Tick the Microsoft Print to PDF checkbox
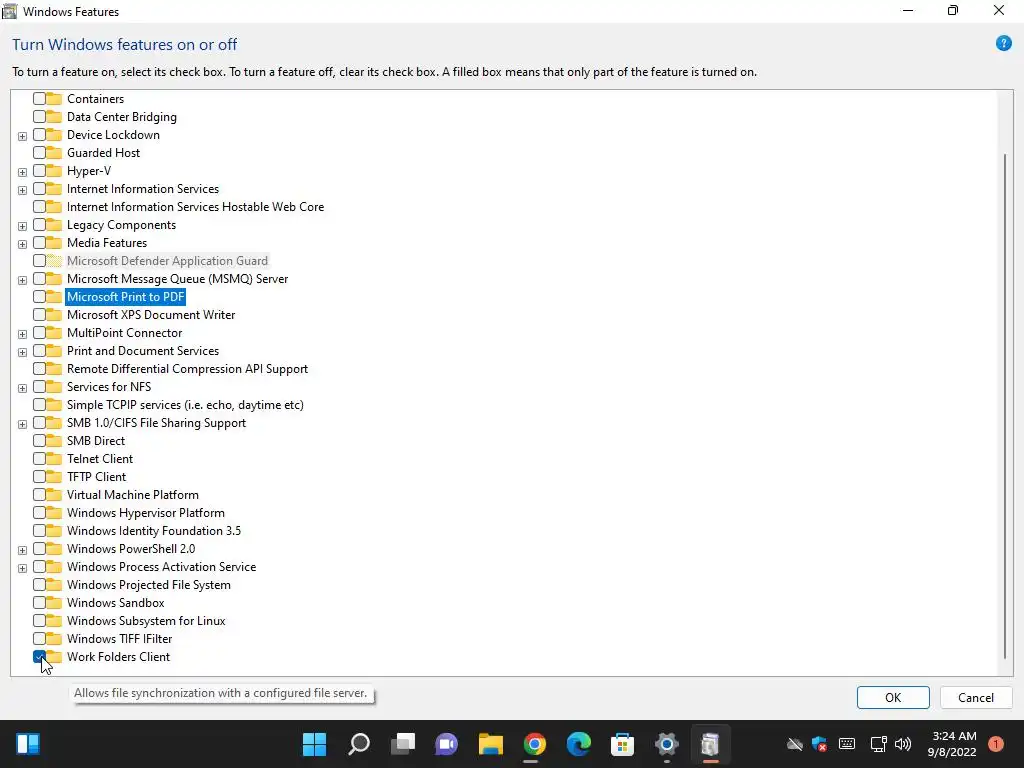This screenshot has width=1024, height=768. click(x=39, y=296)
